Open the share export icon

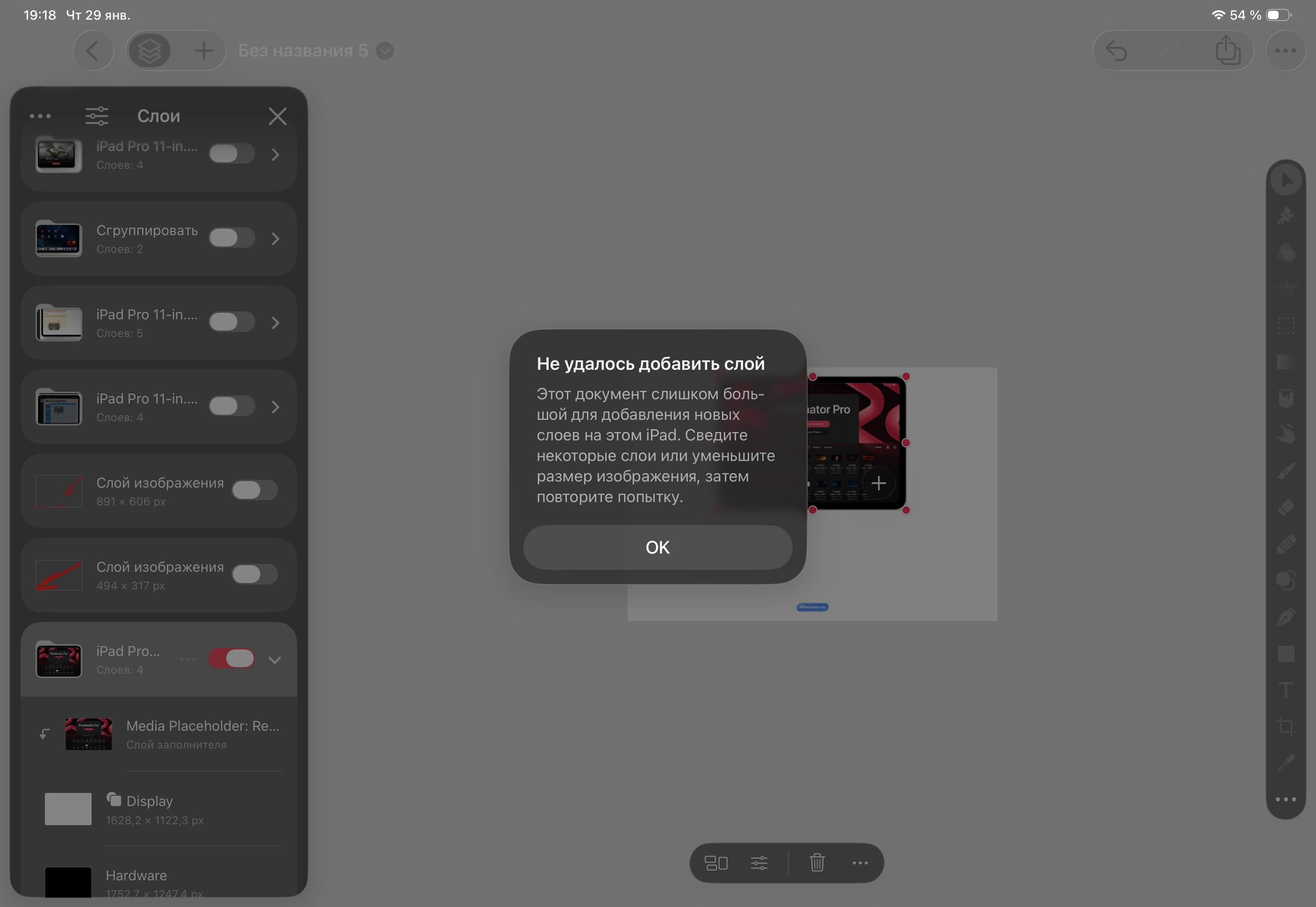click(1228, 51)
